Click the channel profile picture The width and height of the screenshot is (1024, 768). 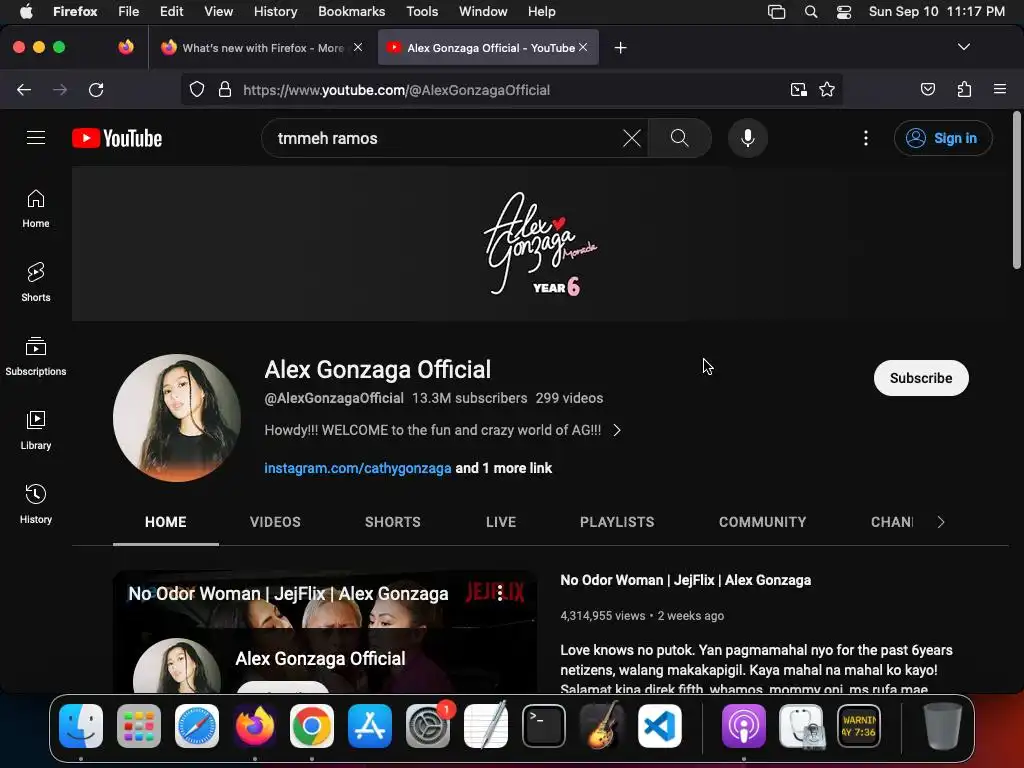[x=177, y=418]
